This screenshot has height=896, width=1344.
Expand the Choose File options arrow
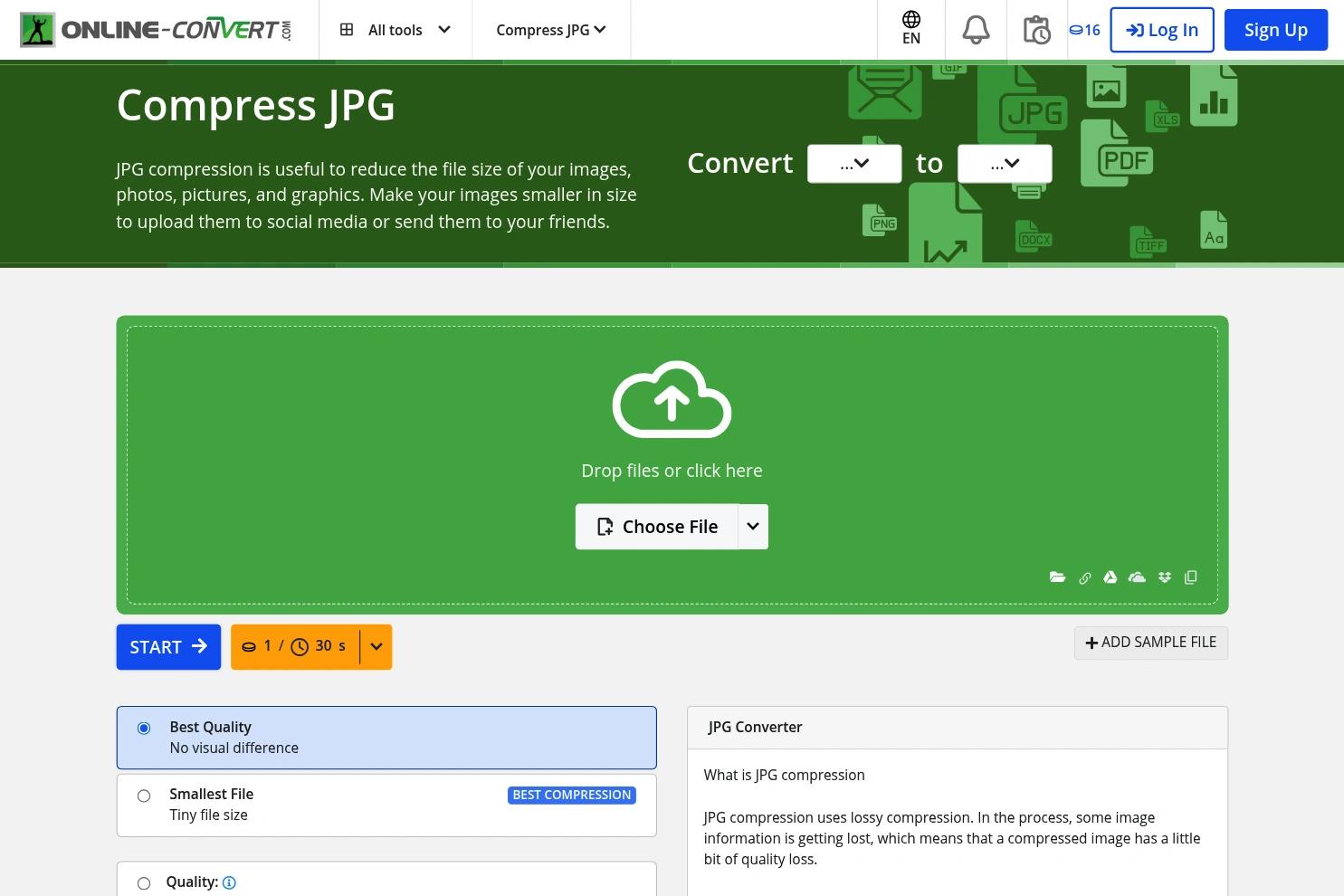coord(753,527)
